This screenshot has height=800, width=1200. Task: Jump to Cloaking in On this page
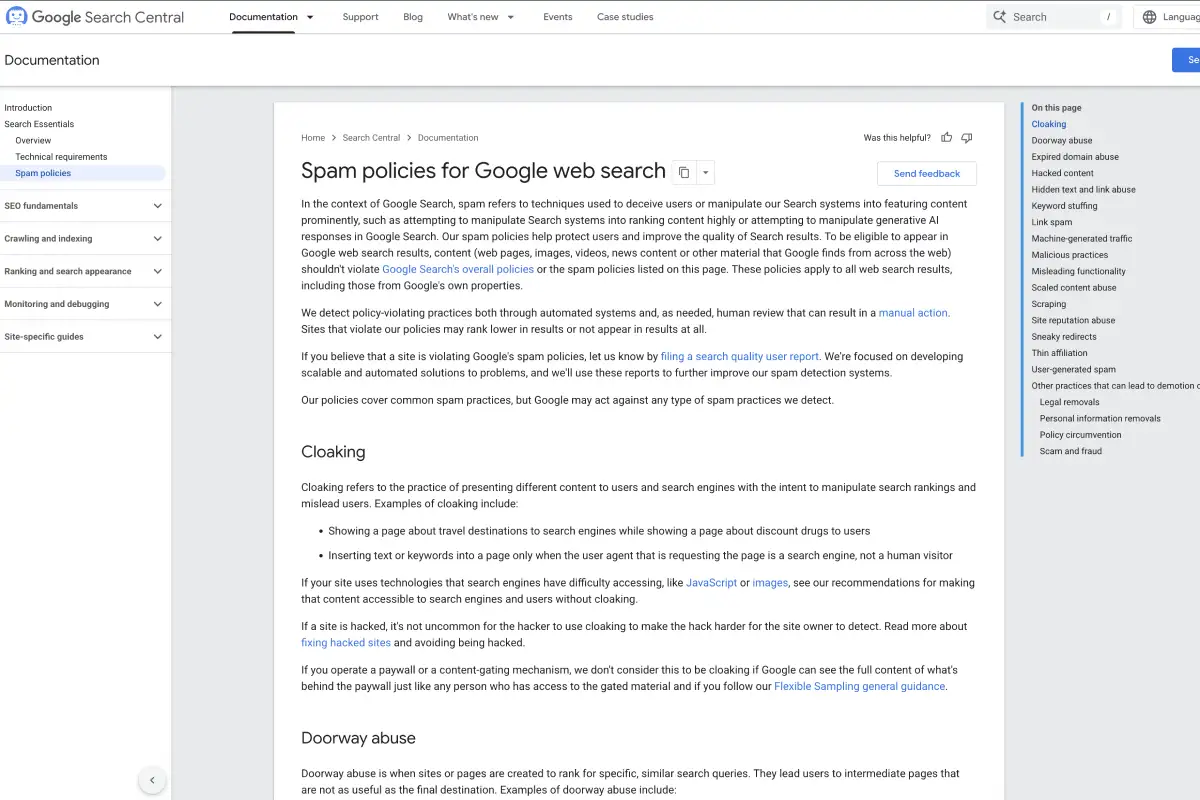click(x=1049, y=124)
